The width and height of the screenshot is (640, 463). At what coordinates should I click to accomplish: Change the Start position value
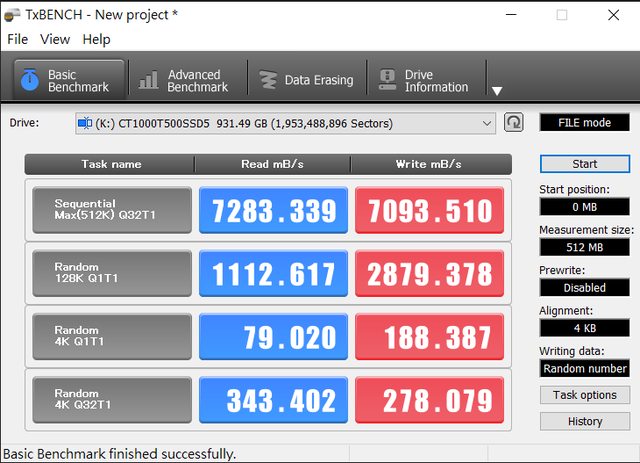click(x=584, y=206)
